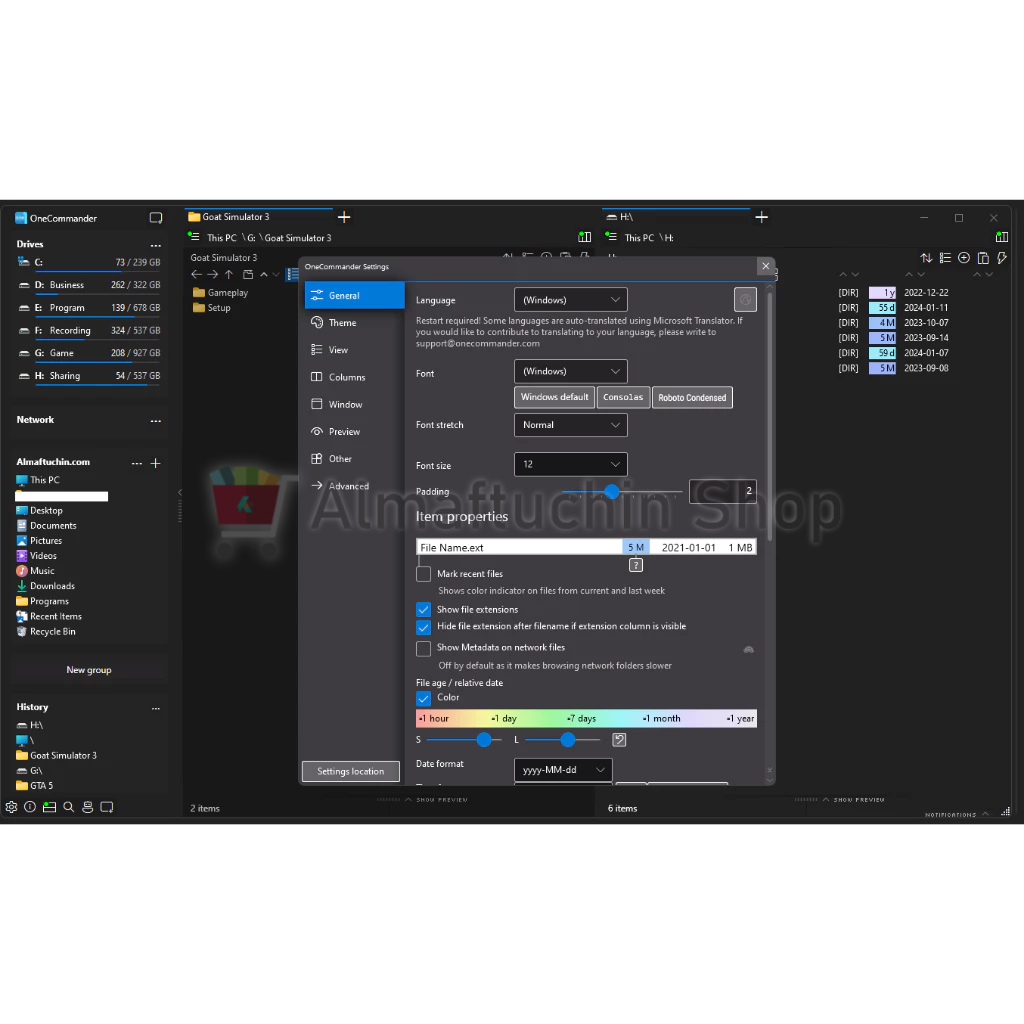Enable Mark recent files checkbox
Image resolution: width=1024 pixels, height=1024 pixels.
[423, 574]
